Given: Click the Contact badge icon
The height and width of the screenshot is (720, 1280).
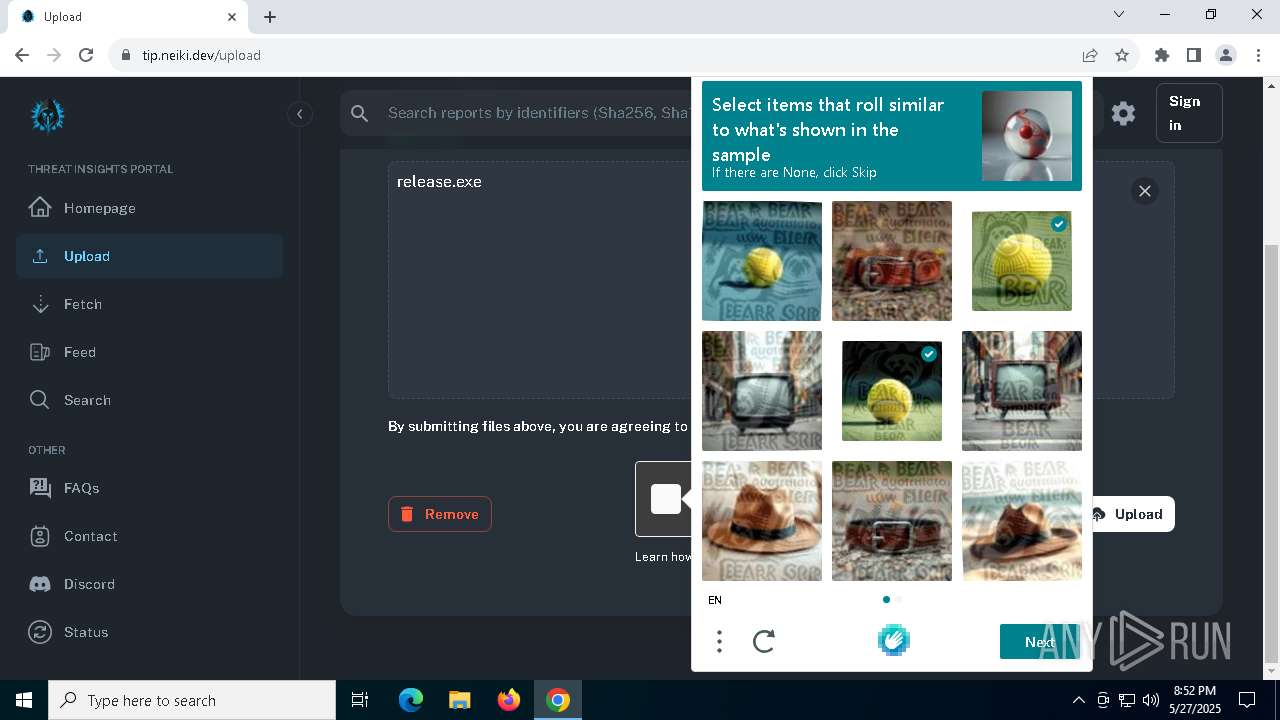Looking at the screenshot, I should pyautogui.click(x=40, y=536).
